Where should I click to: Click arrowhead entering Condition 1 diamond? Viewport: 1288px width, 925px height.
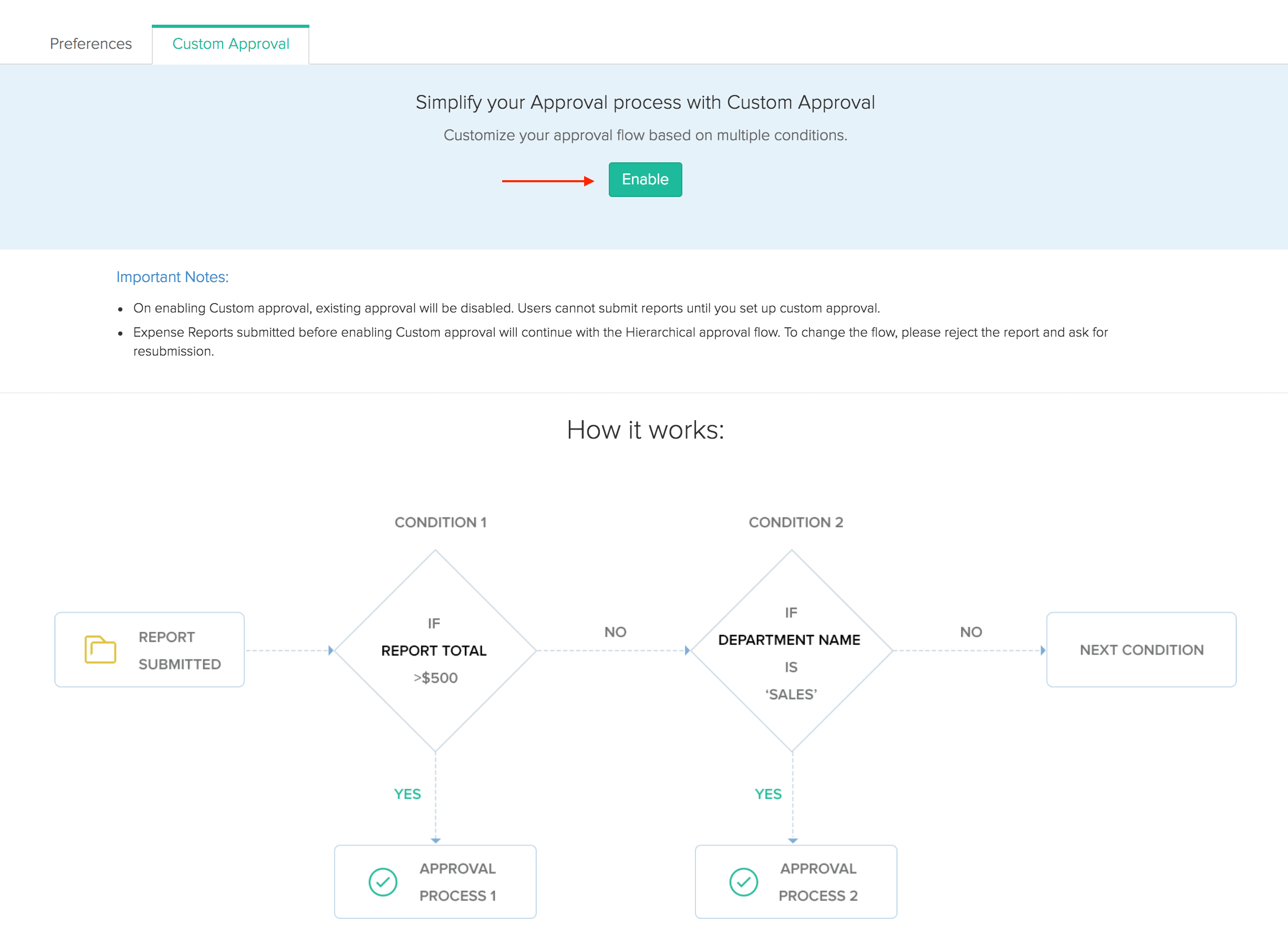(x=330, y=650)
